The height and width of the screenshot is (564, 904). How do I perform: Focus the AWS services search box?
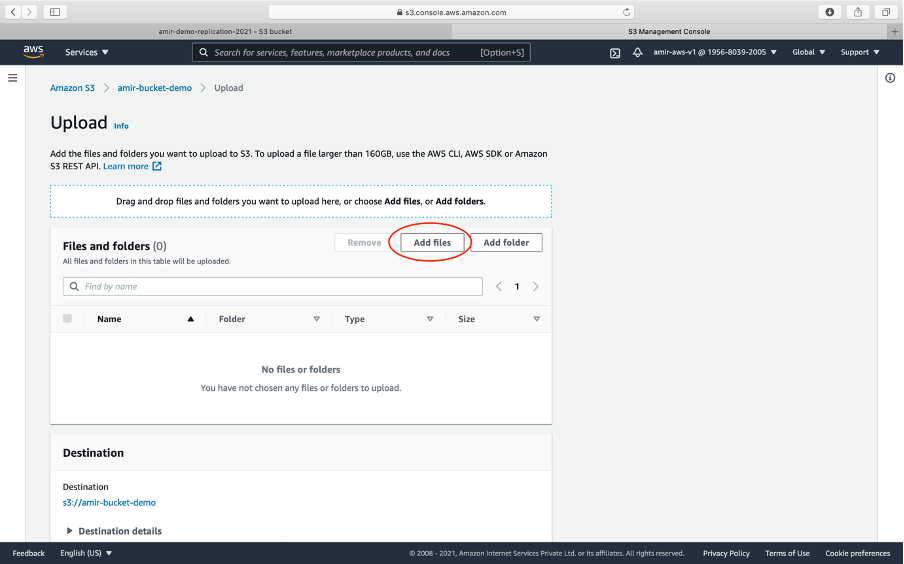[361, 52]
